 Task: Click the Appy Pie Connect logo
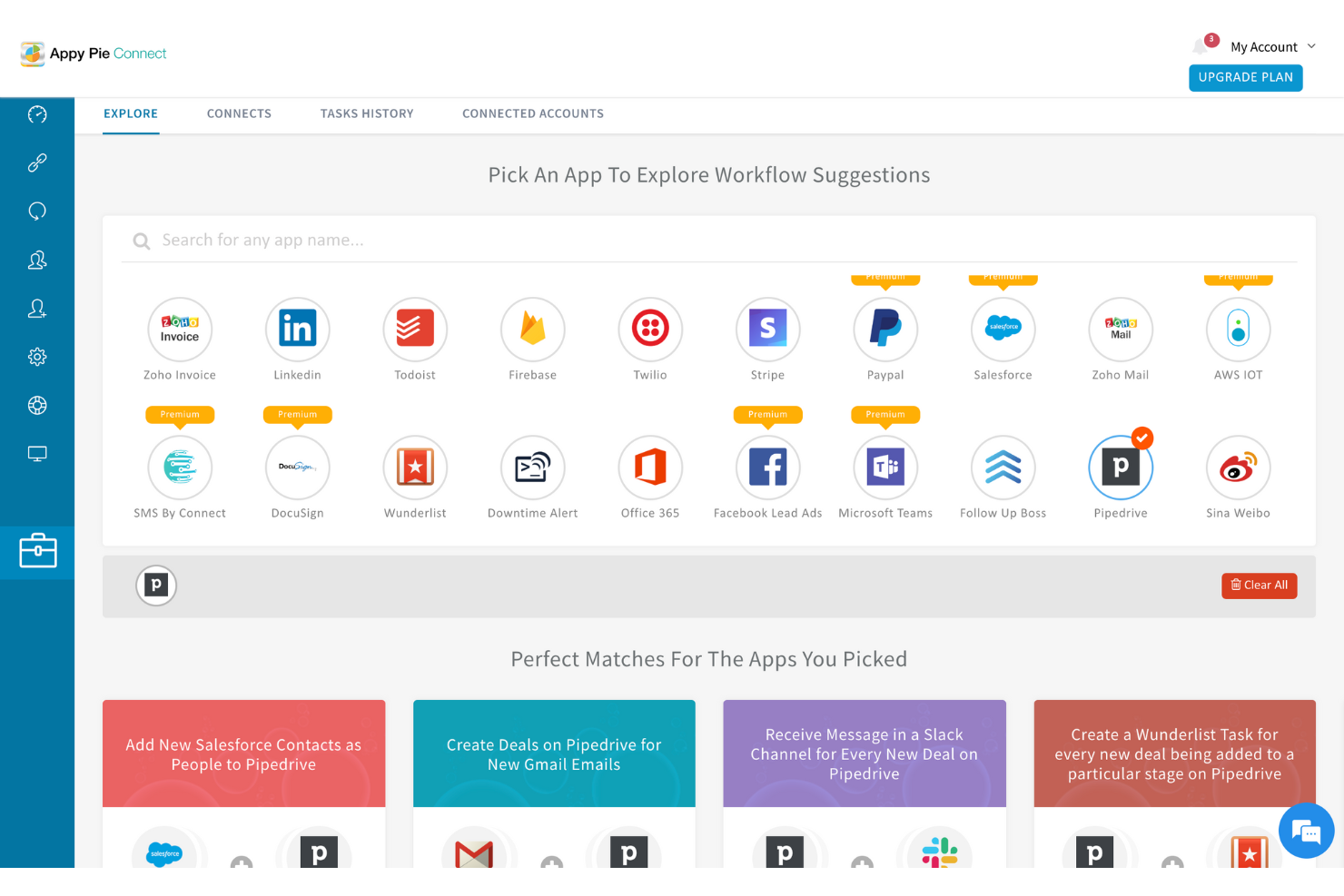coord(94,54)
